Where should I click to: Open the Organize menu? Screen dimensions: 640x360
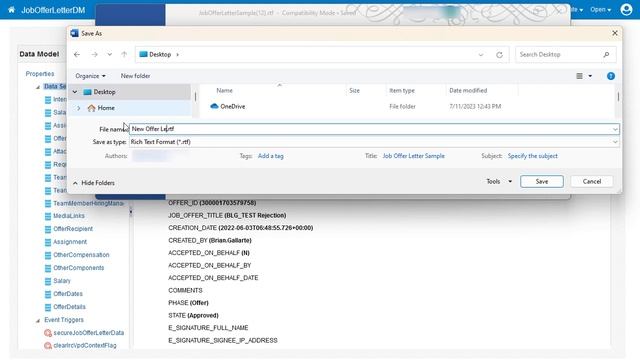coord(90,76)
